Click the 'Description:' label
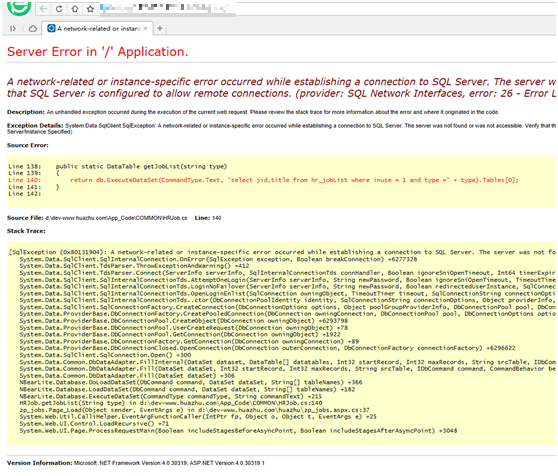 [x=26, y=112]
